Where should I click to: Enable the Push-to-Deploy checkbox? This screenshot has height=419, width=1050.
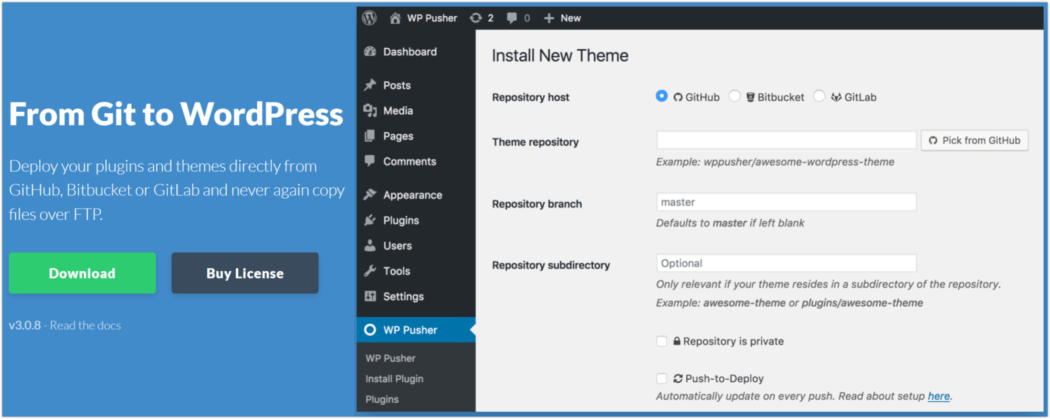pyautogui.click(x=662, y=378)
